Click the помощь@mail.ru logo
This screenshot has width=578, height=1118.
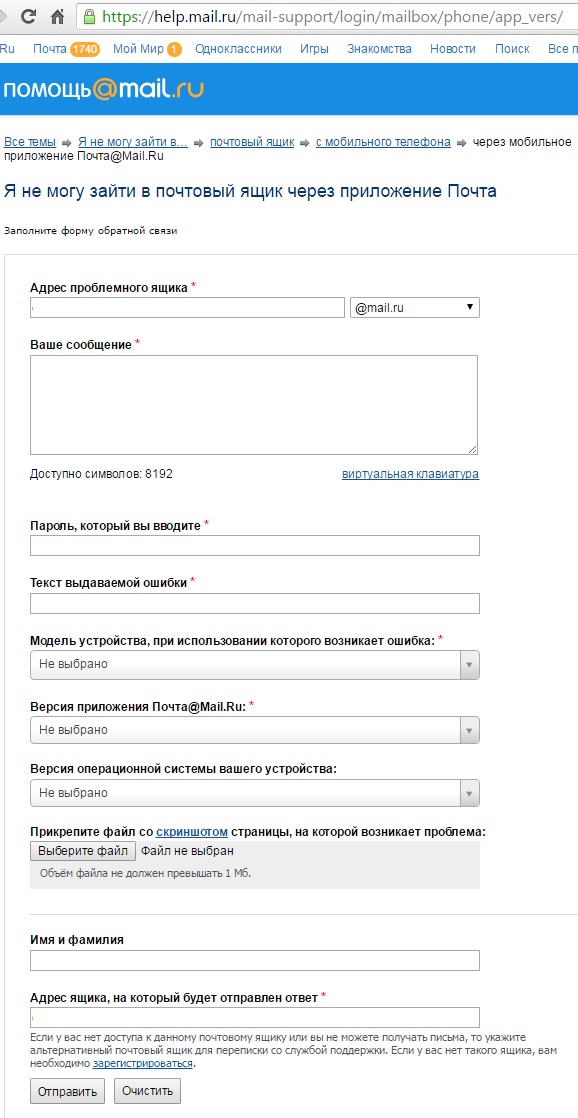(x=104, y=88)
